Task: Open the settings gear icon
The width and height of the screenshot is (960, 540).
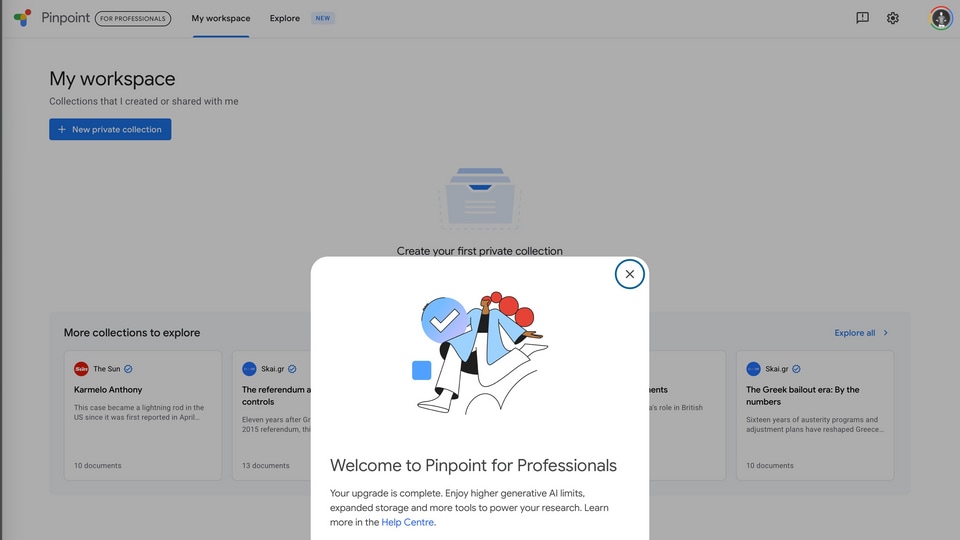Action: (x=893, y=18)
